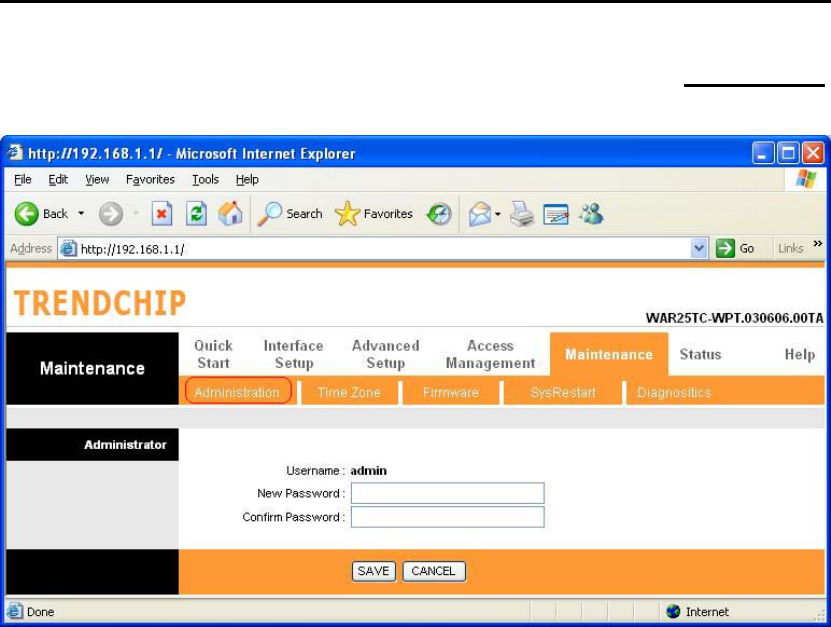Image resolution: width=831 pixels, height=627 pixels.
Task: Open the Favorites star button
Action: pos(374,214)
